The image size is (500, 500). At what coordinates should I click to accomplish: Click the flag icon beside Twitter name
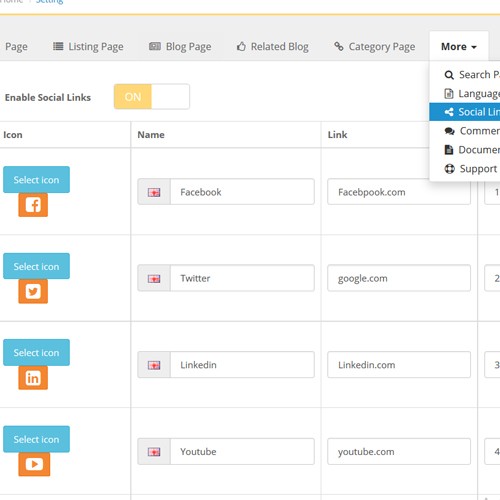(x=154, y=278)
